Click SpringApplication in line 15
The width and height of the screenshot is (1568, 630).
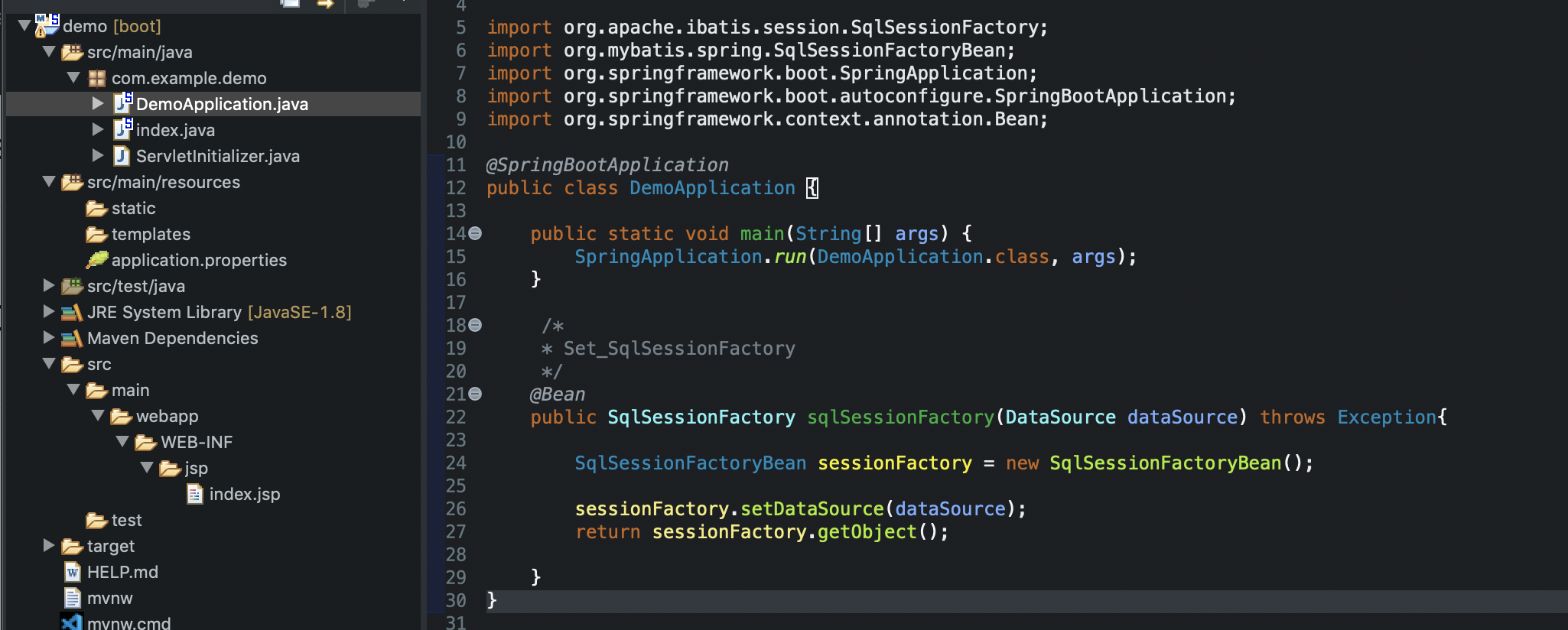click(x=669, y=257)
